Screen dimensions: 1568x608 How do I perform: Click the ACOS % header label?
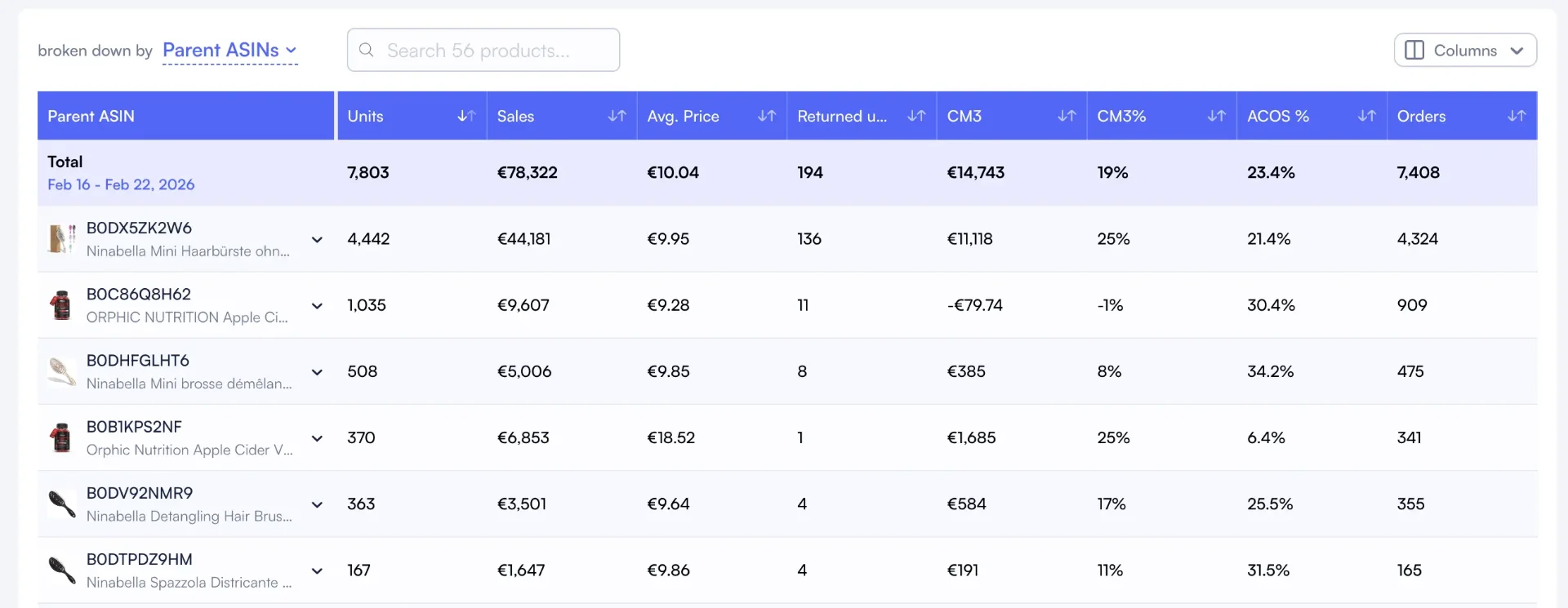coord(1278,116)
